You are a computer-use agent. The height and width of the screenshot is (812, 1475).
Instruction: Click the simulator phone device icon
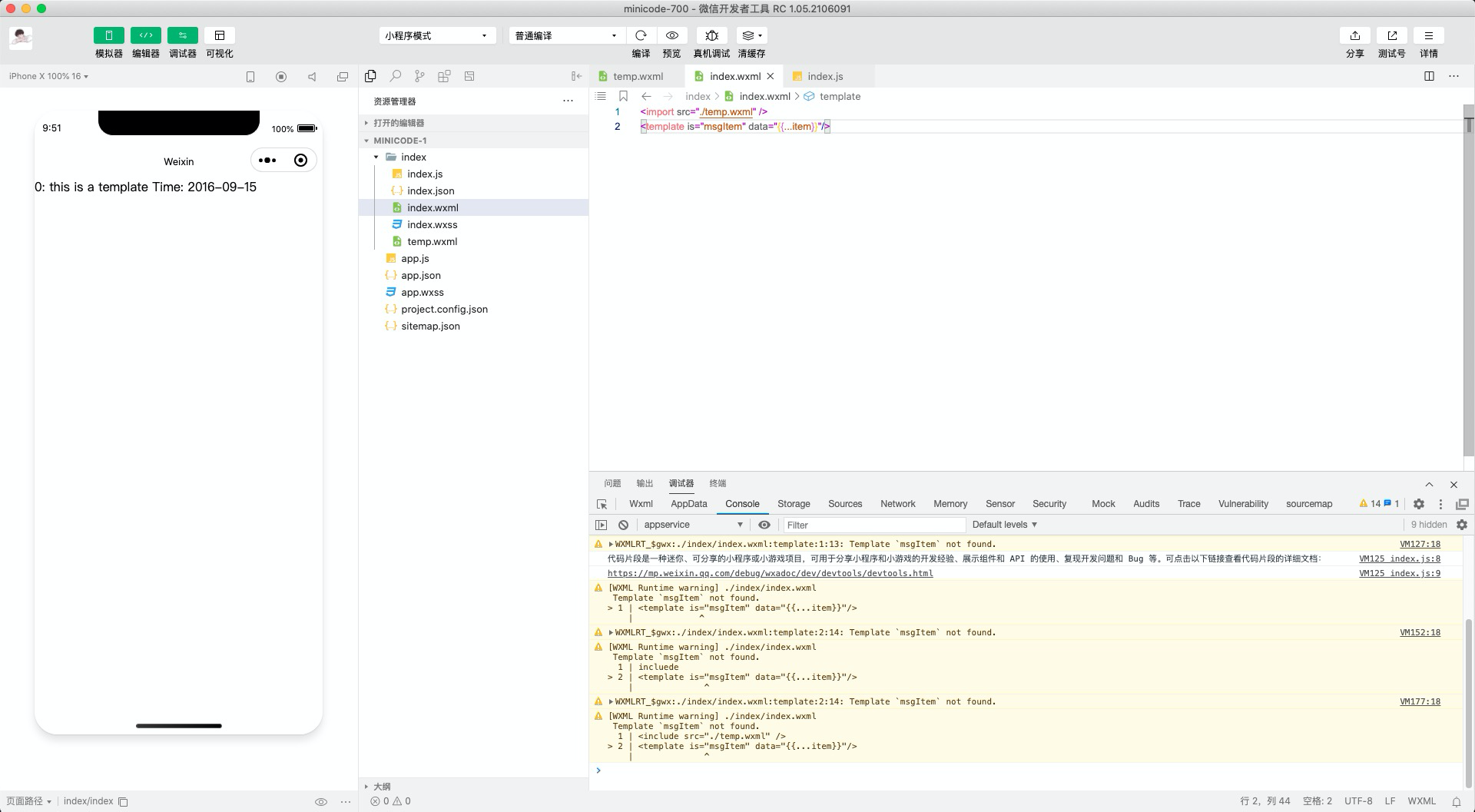pyautogui.click(x=250, y=77)
